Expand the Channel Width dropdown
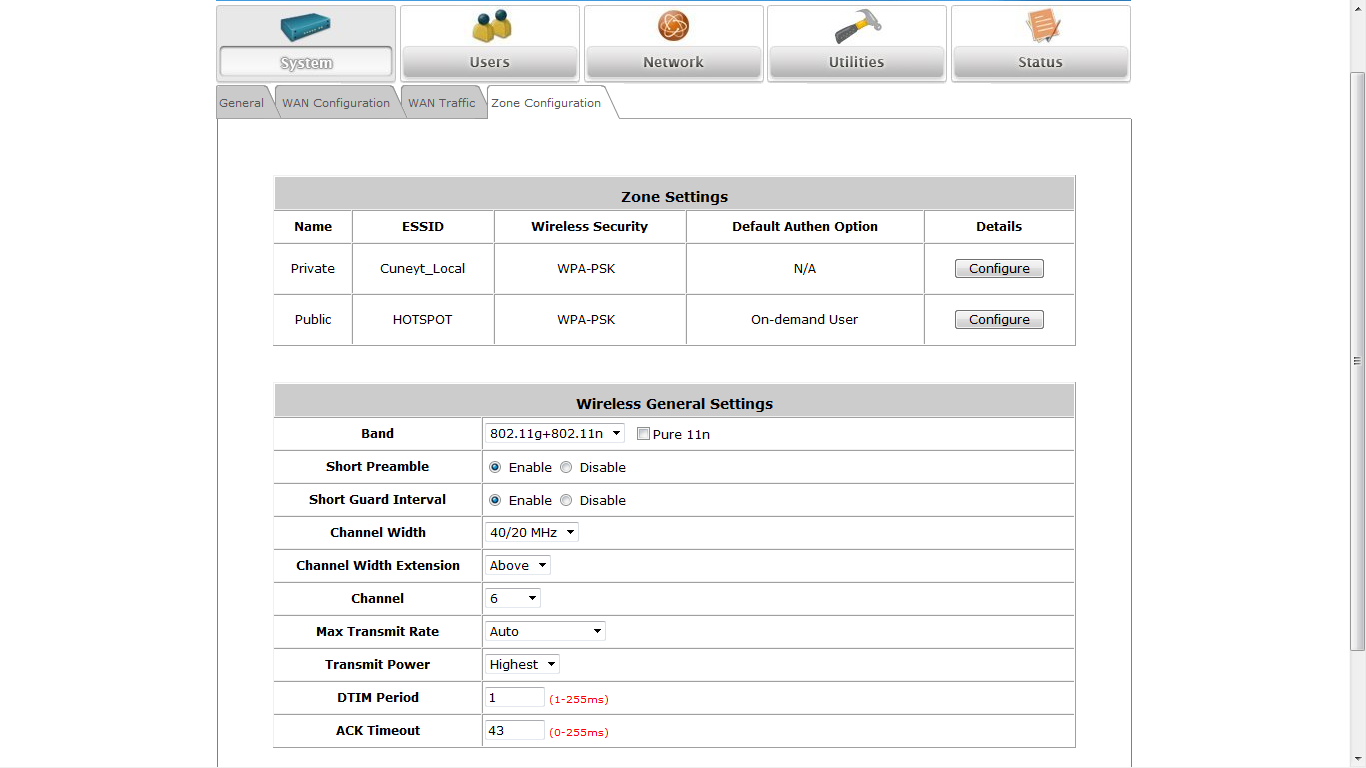 [531, 533]
